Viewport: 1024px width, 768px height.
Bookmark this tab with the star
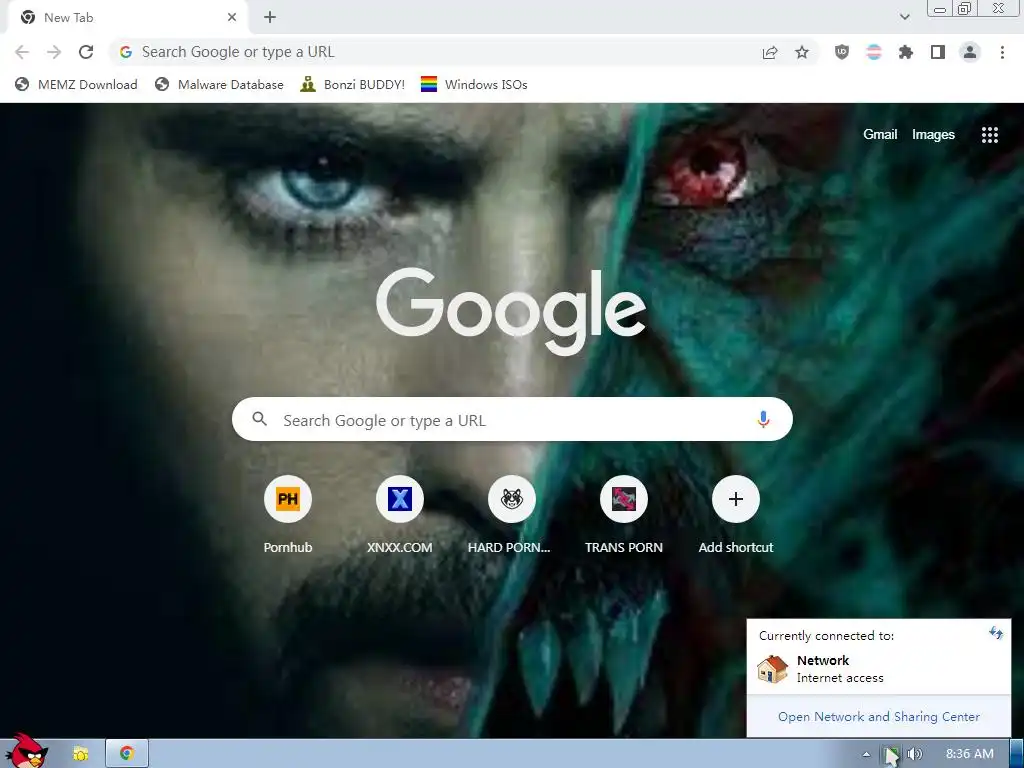[x=802, y=52]
